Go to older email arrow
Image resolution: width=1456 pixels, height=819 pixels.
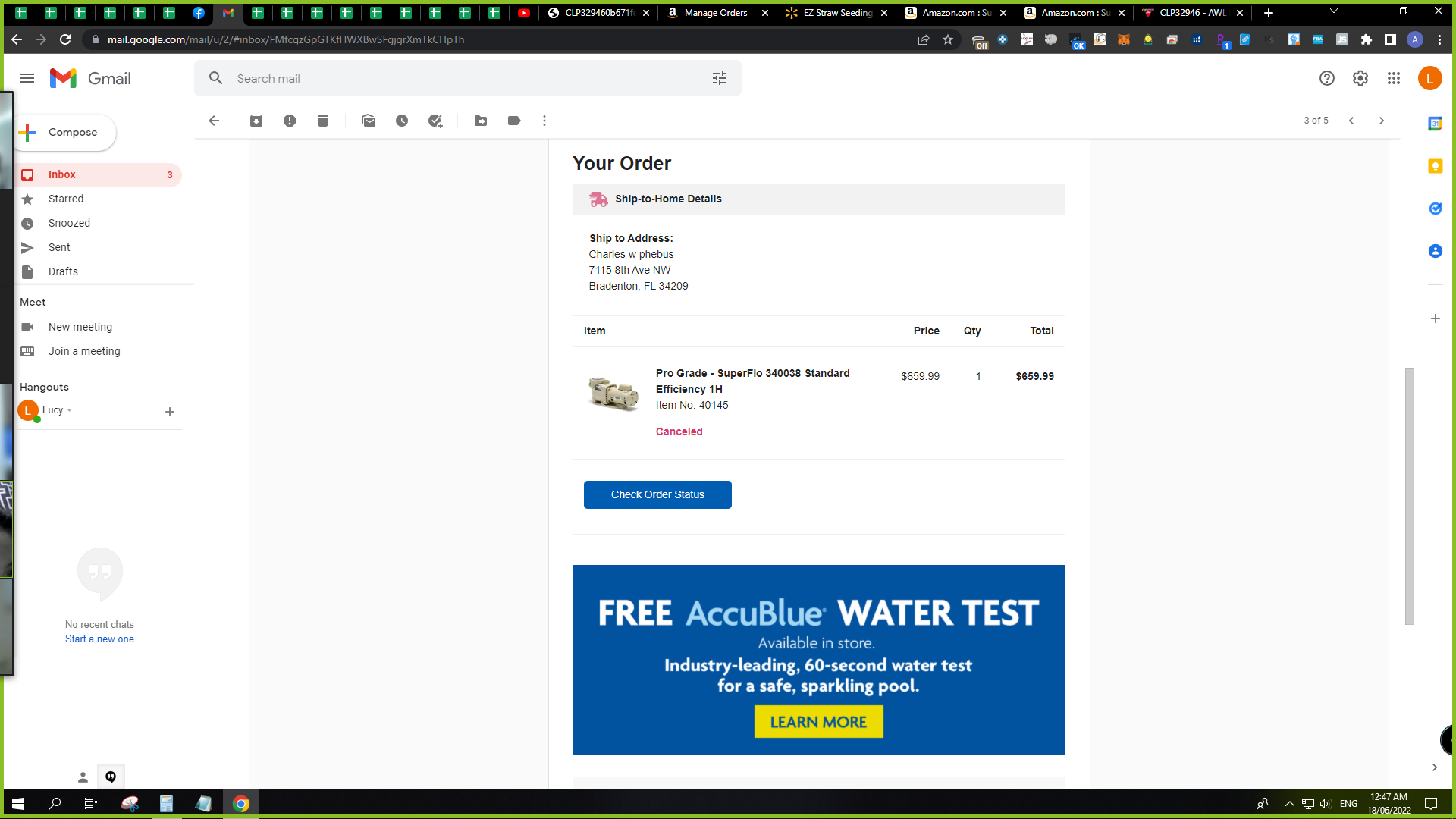point(1382,121)
